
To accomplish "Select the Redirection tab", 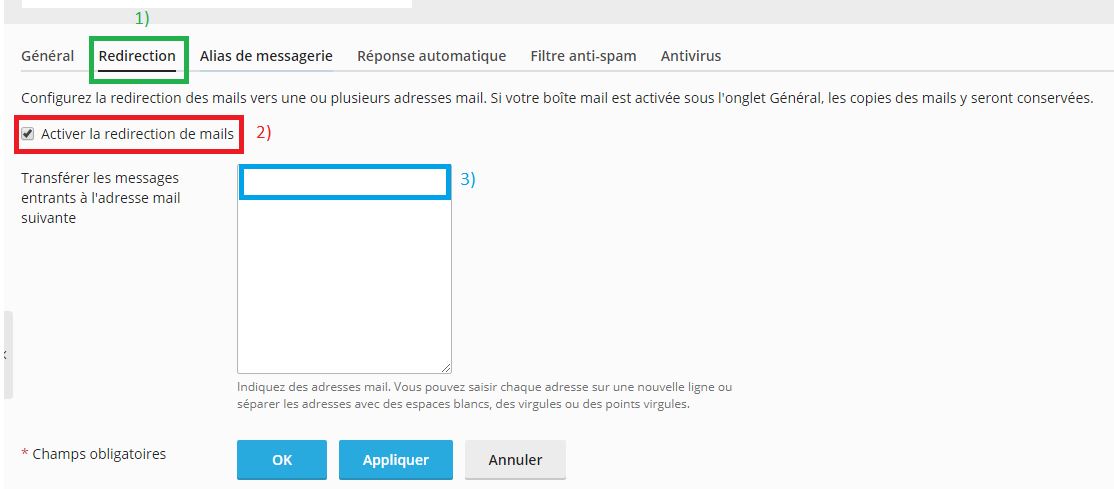I will (137, 56).
